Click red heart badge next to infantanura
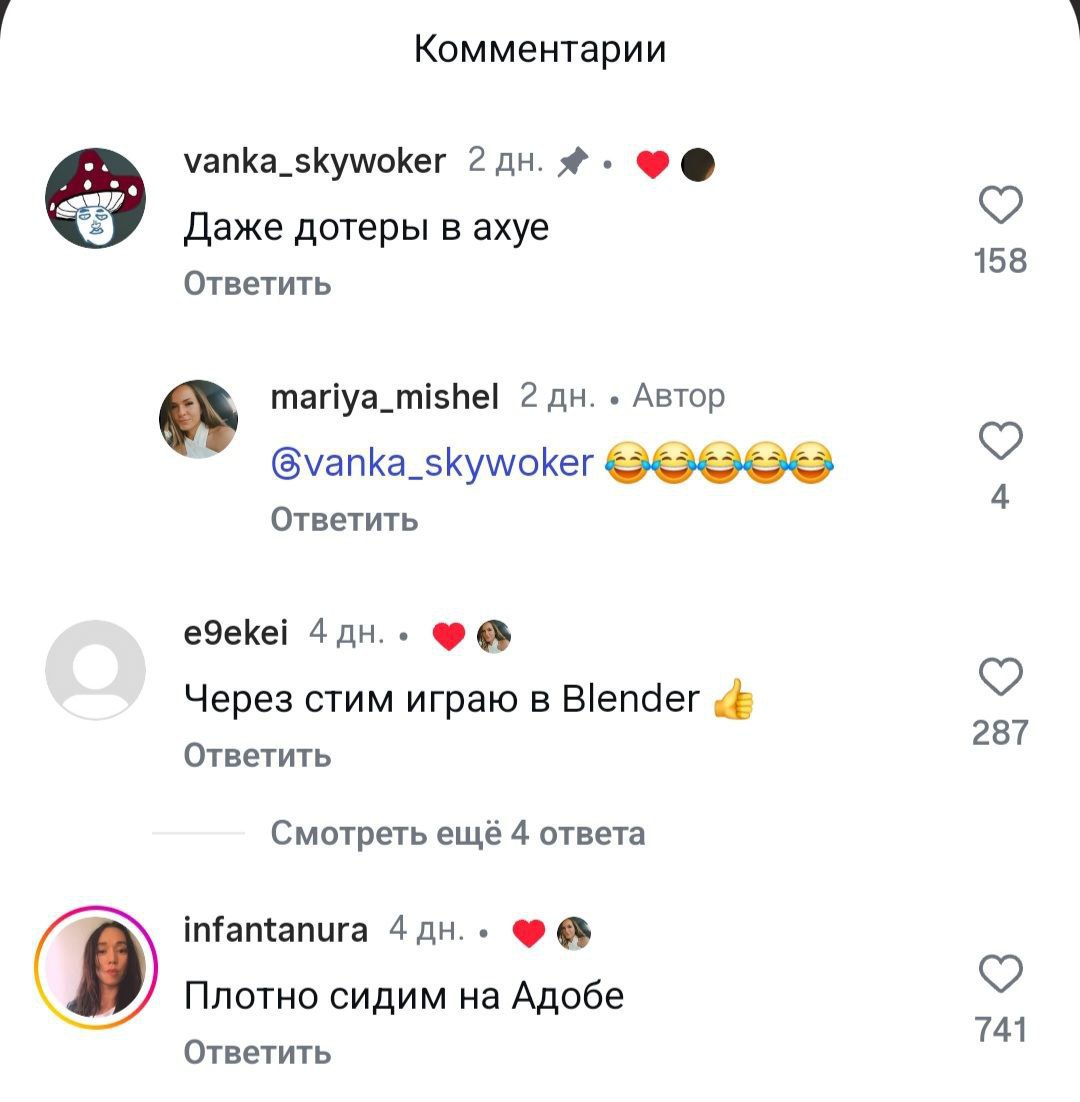This screenshot has width=1080, height=1102. [528, 933]
